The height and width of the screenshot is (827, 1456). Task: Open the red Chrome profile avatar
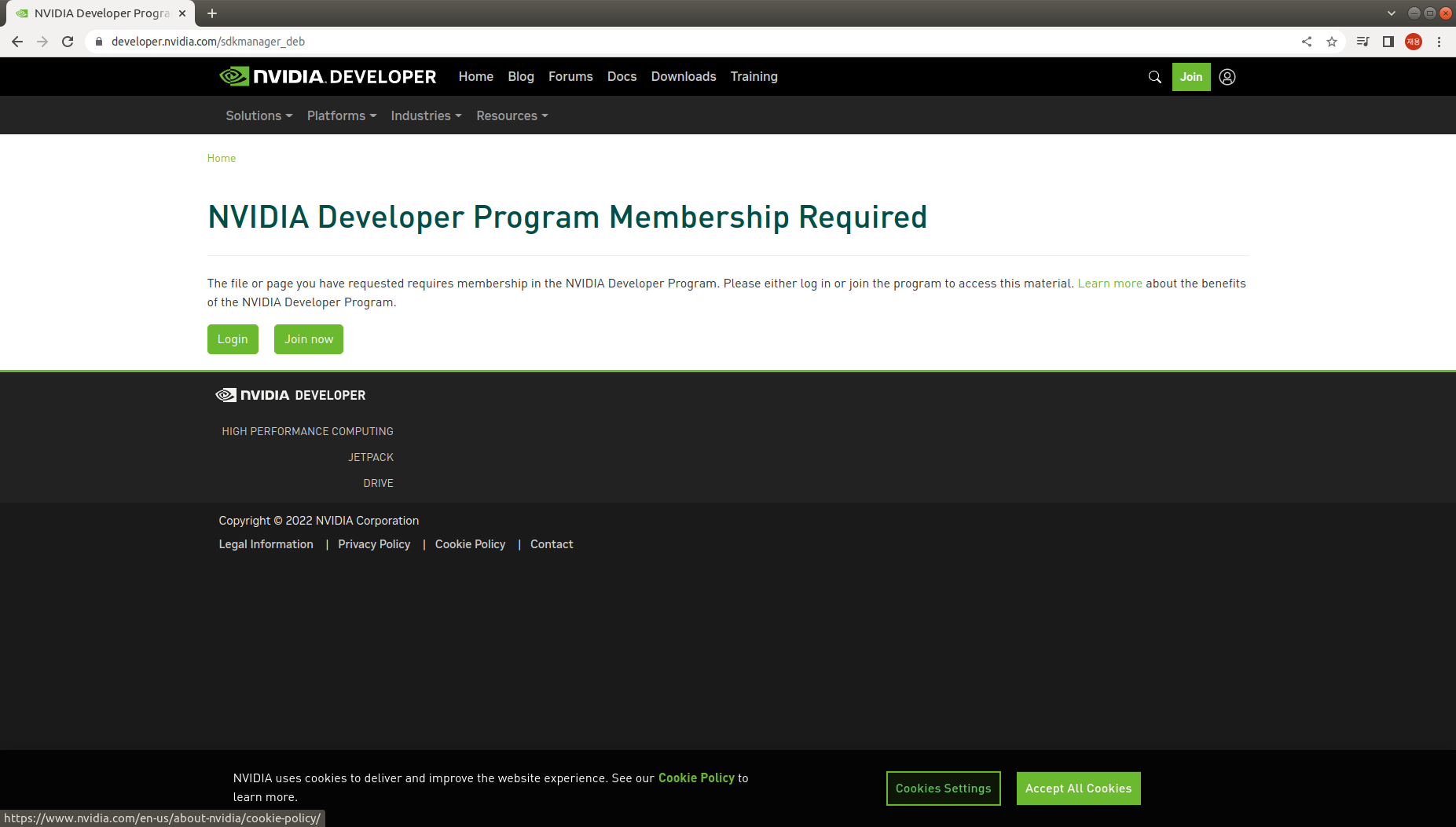1414,42
